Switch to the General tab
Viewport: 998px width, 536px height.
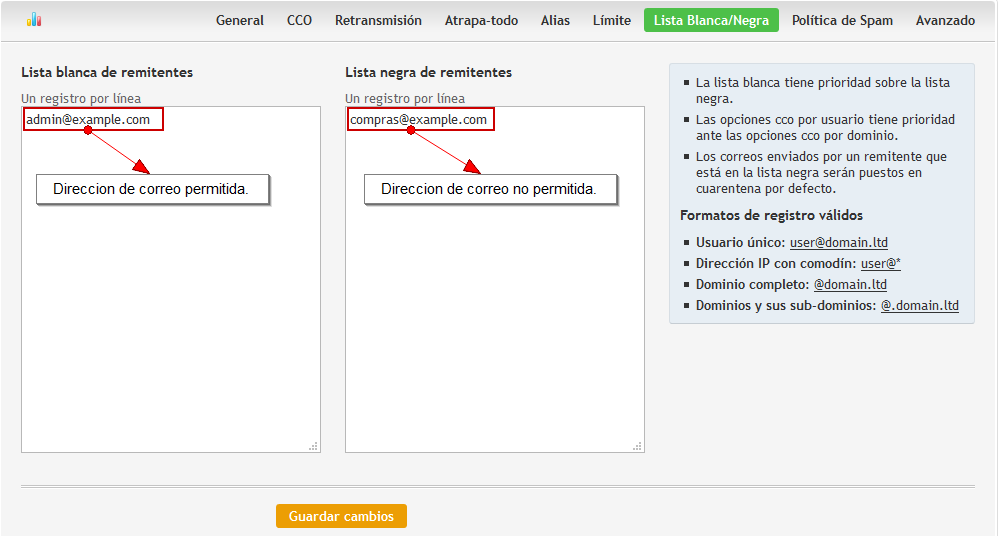point(239,20)
